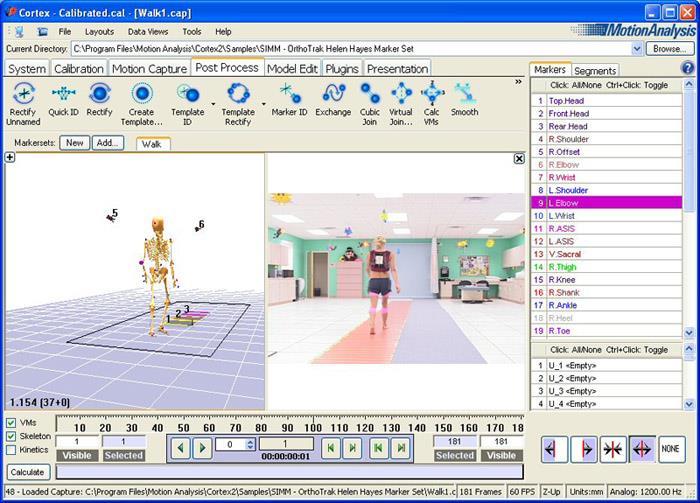This screenshot has height=503, width=700.
Task: Click the current frame number field
Action: click(286, 444)
